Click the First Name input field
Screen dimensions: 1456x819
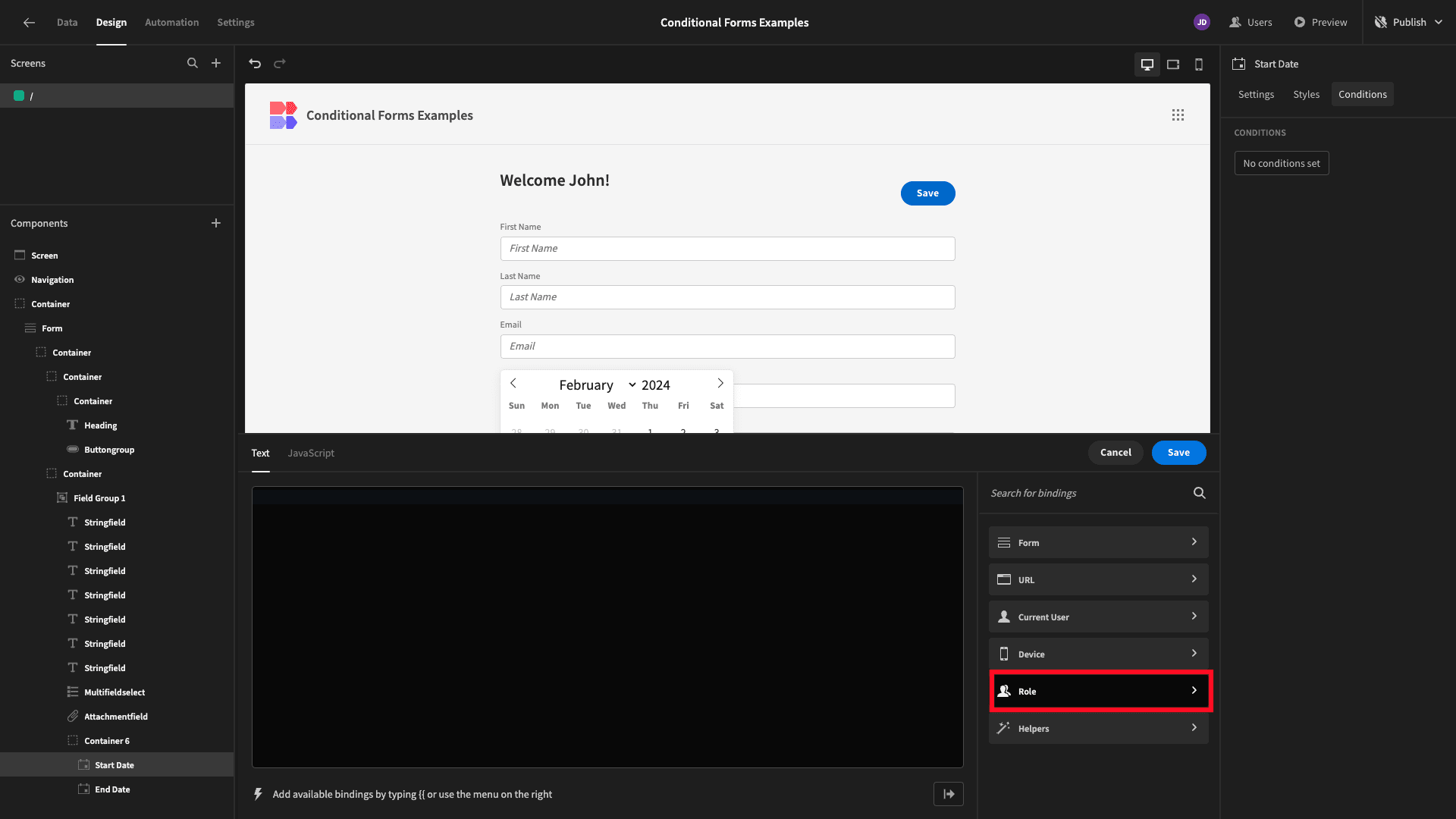727,249
